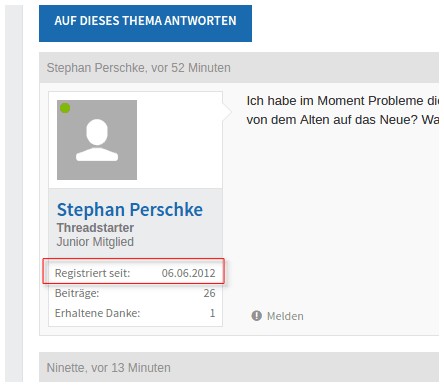Image resolution: width=444 pixels, height=387 pixels.
Task: Click the exclamation report icon
Action: click(x=256, y=316)
